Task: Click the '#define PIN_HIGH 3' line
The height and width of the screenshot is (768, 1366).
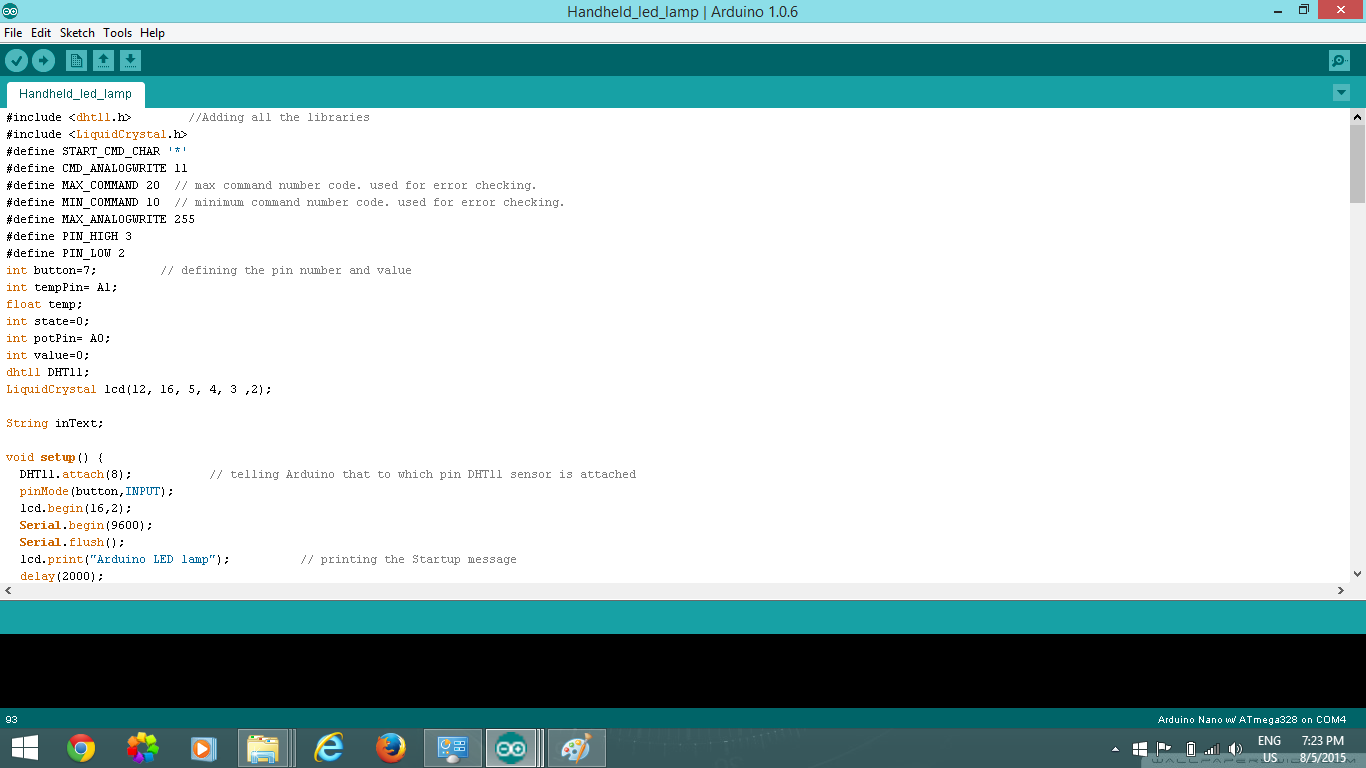Action: point(68,236)
